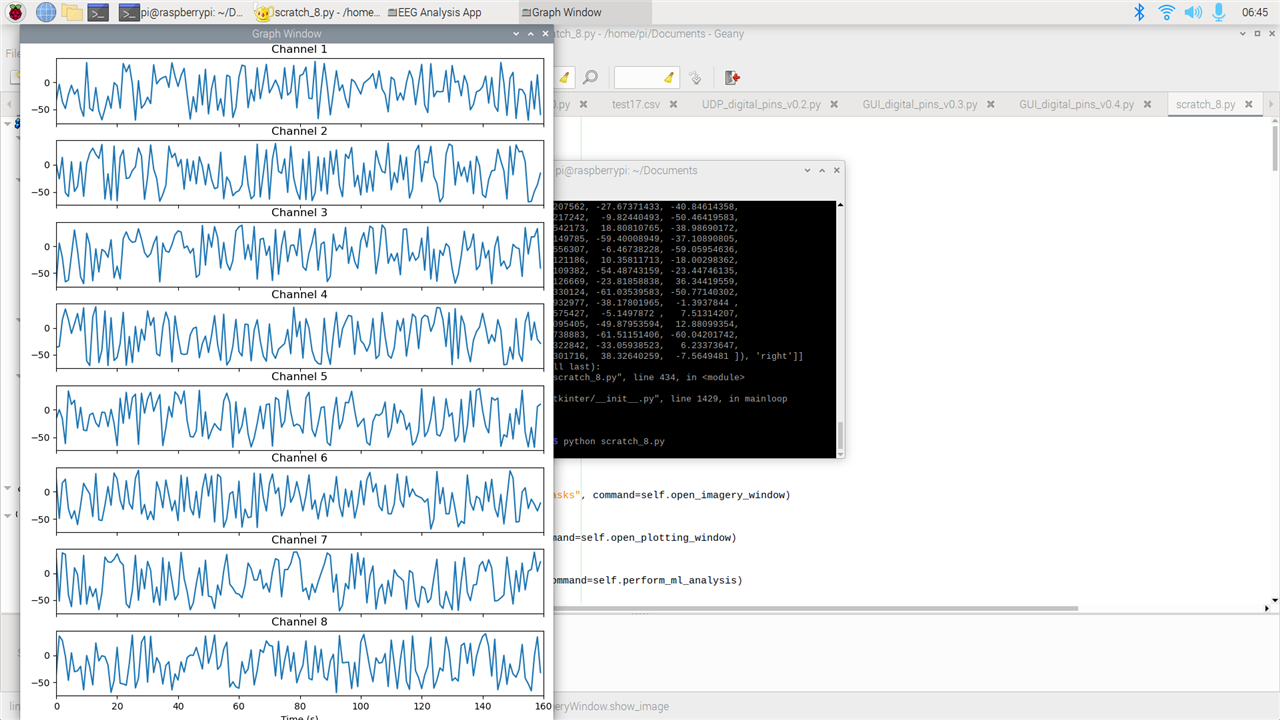The image size is (1280, 720).
Task: Switch to the UDP_digital_pins_v0.2.py tab
Action: pos(761,104)
